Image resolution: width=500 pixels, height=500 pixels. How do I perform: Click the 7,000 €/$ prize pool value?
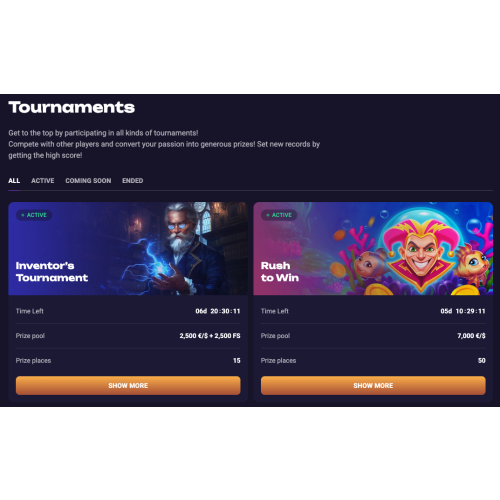pos(471,336)
